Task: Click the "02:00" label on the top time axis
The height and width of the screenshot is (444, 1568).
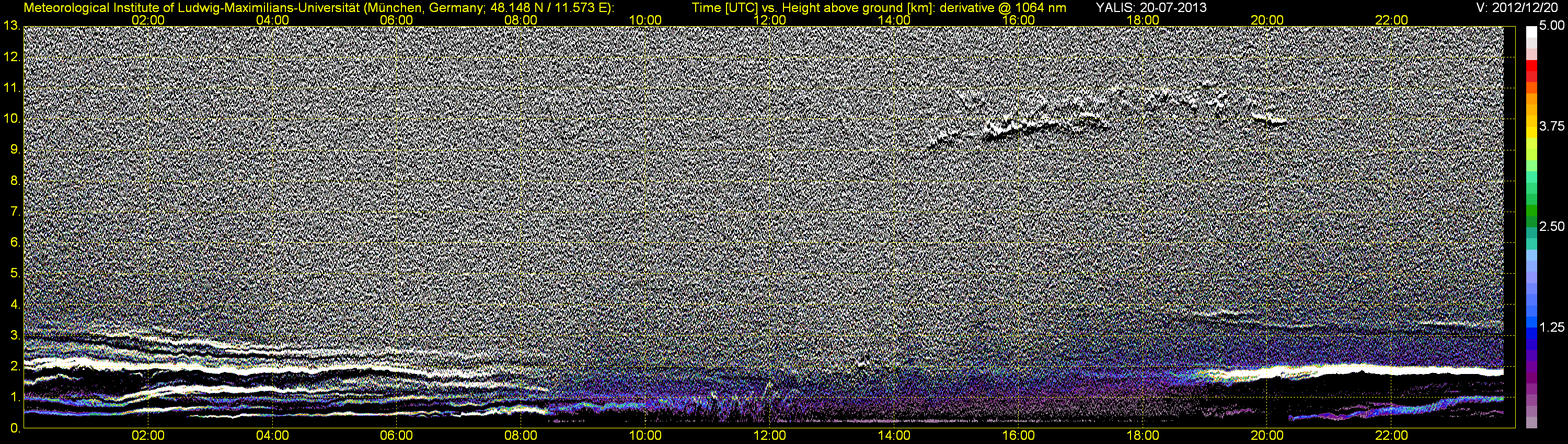Action: (x=148, y=20)
